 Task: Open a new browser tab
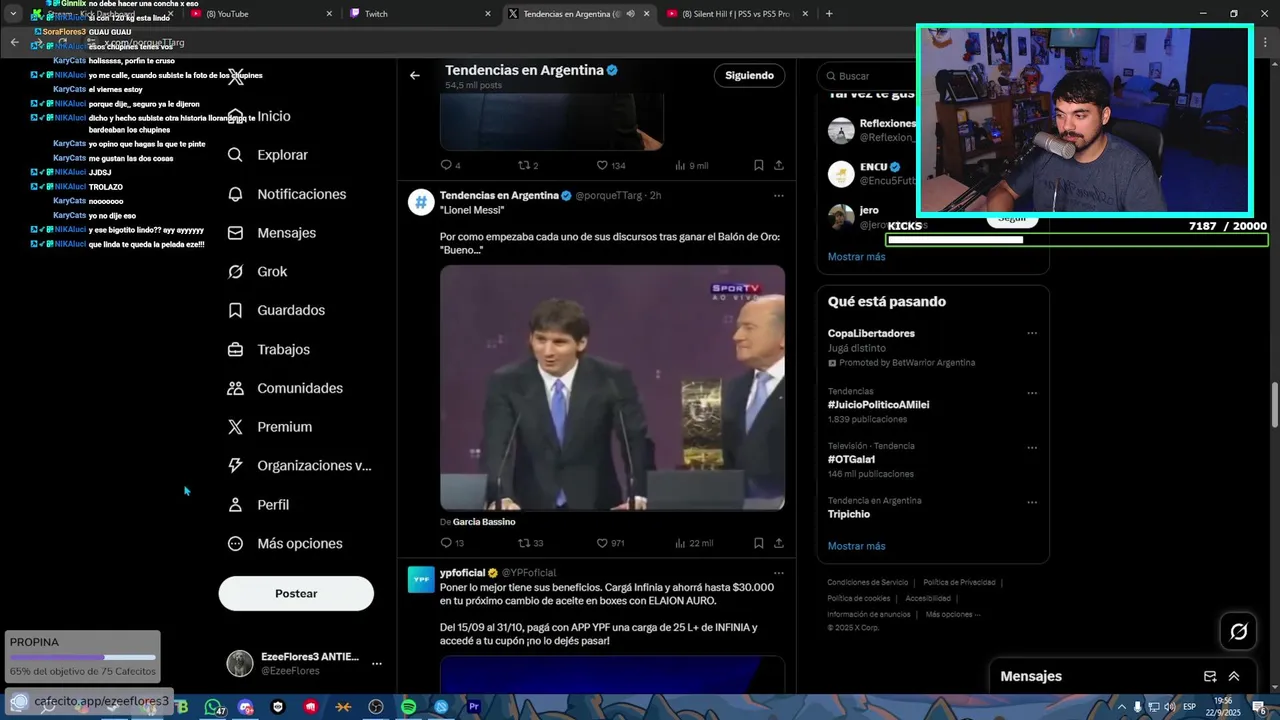pyautogui.click(x=829, y=14)
